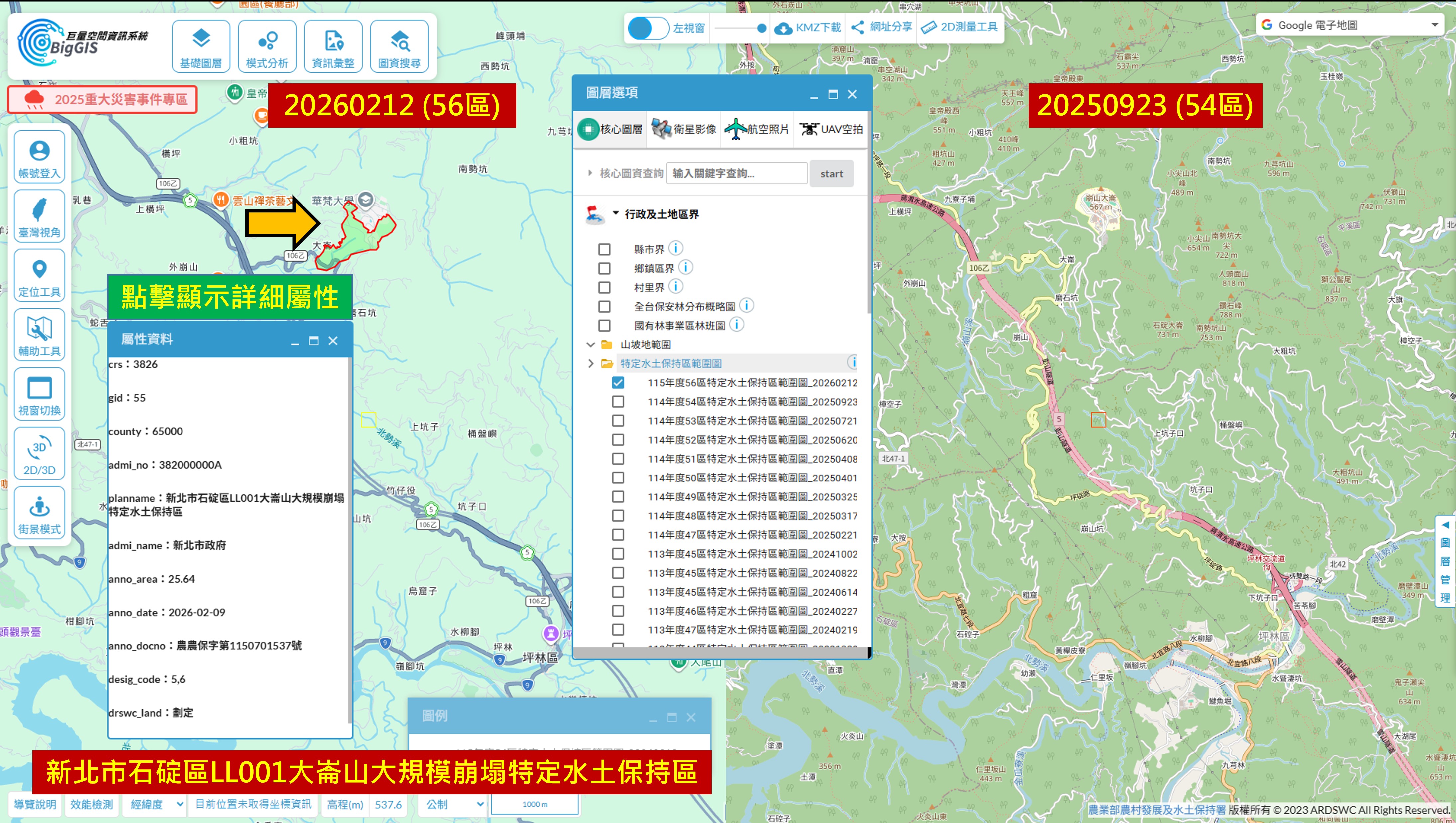Viewport: 1456px width, 823px height.
Task: Show info for 縣市界 layer
Action: (x=675, y=248)
